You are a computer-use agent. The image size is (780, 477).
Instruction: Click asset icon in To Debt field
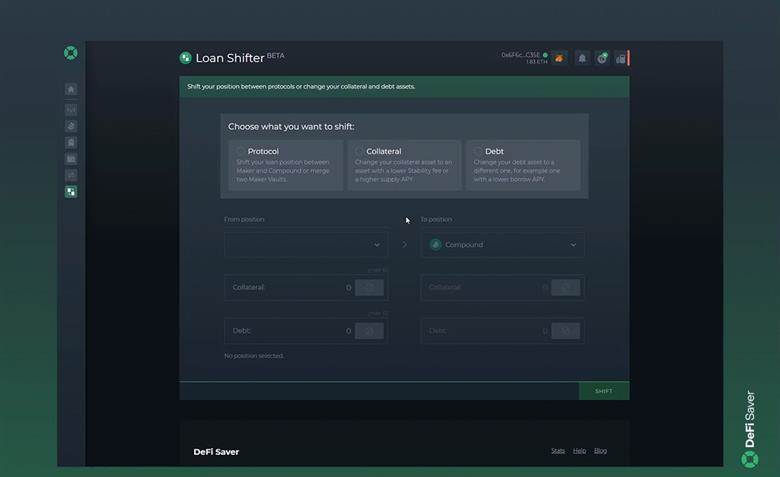pos(566,331)
